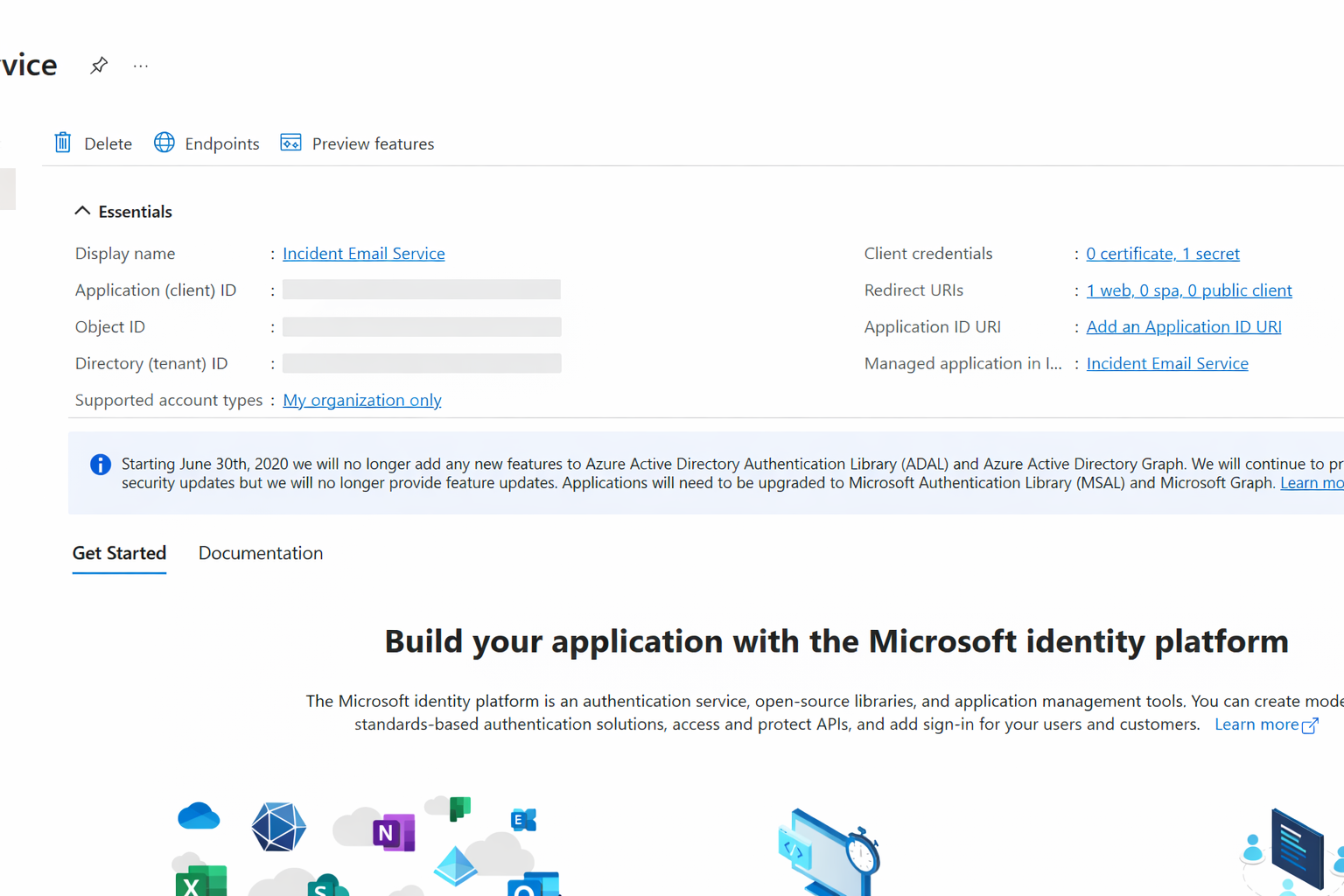Click the Directory (tenant) ID value field
1344x896 pixels.
click(x=421, y=363)
